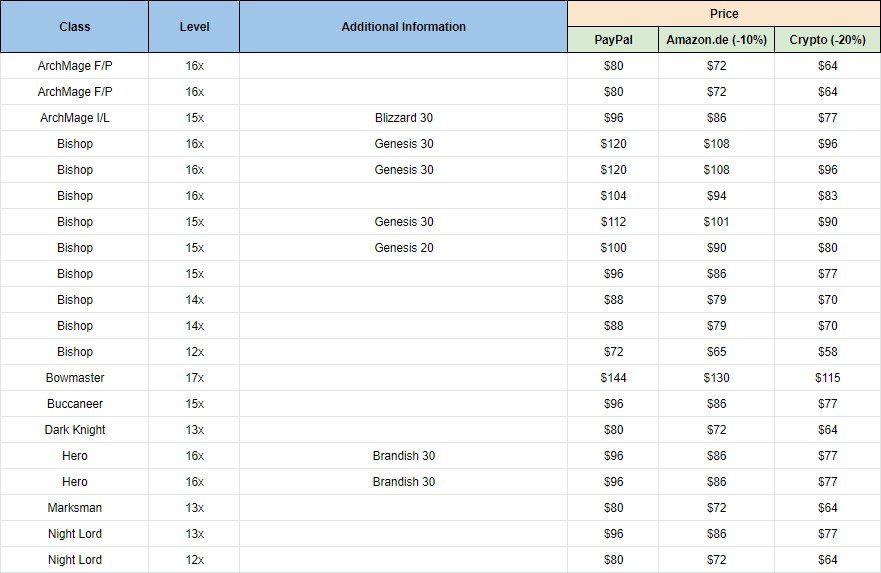The height and width of the screenshot is (573, 881).
Task: Select the Price merged header cell
Action: [x=724, y=13]
